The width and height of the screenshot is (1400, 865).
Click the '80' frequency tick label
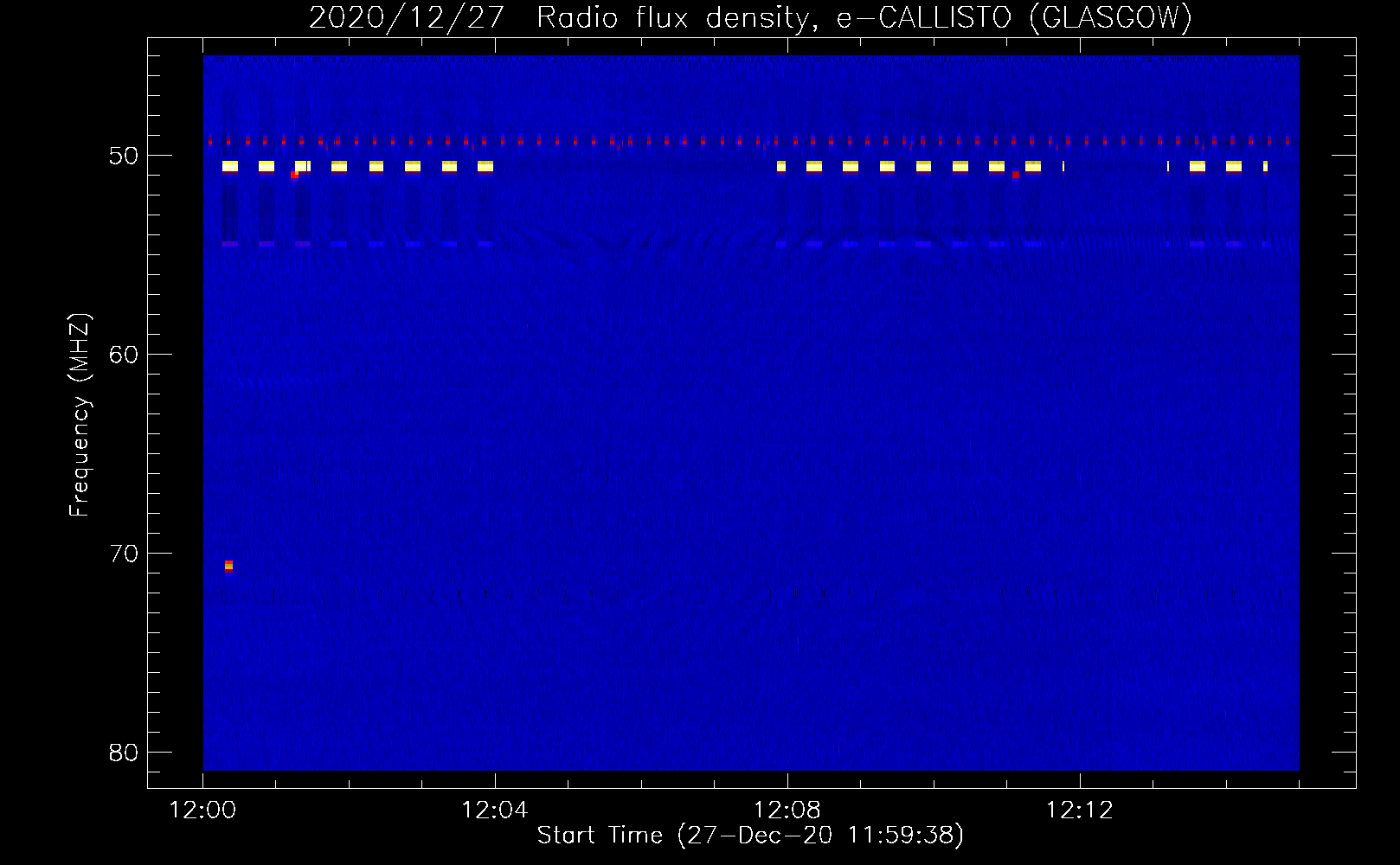(124, 753)
